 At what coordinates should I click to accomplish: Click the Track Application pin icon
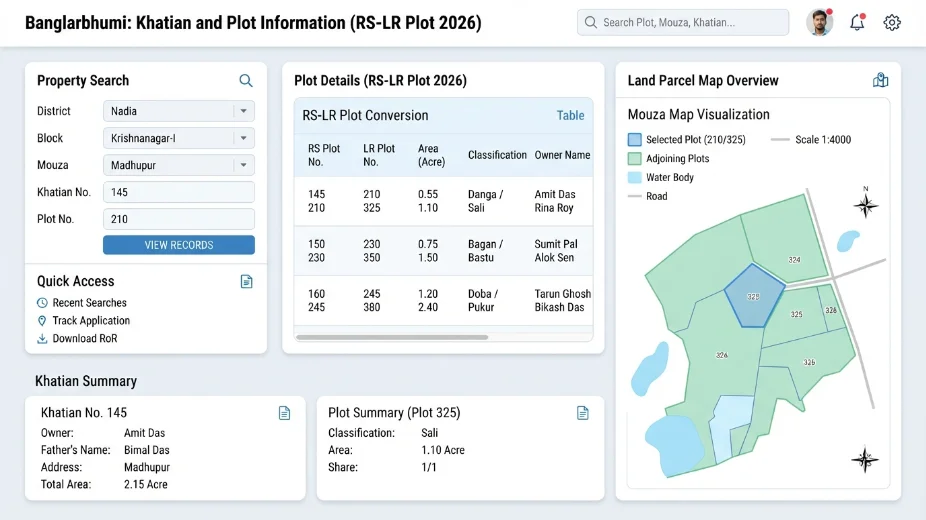(x=42, y=320)
